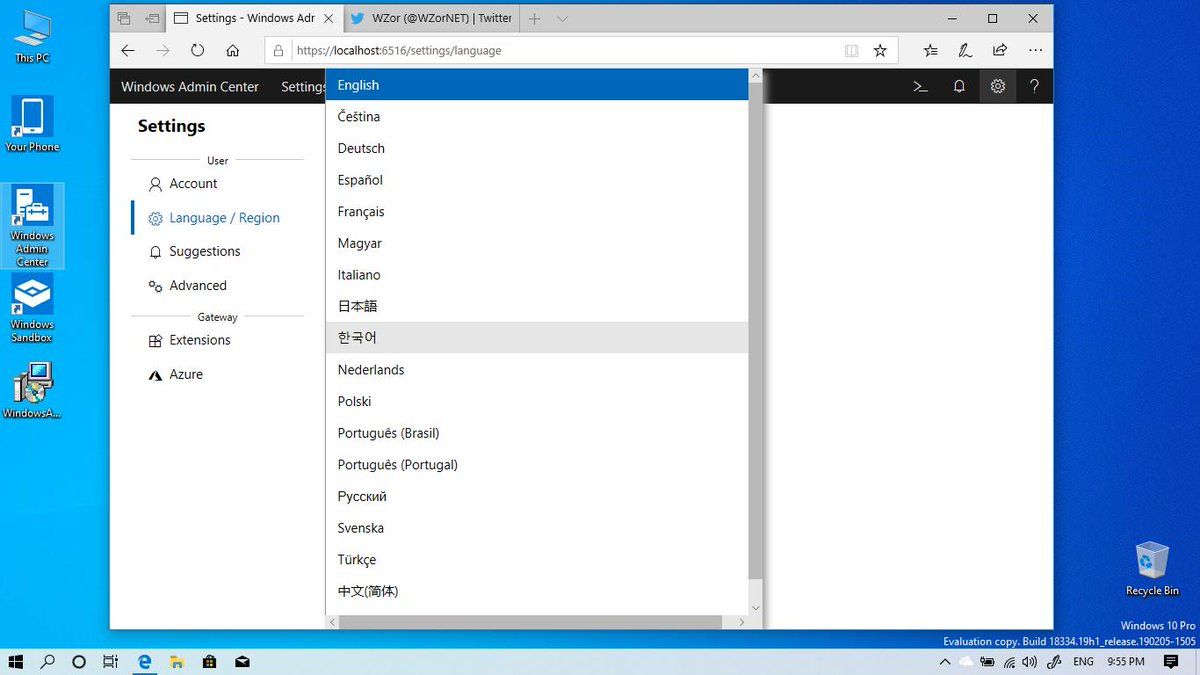
Task: Show the browser tab list chevron
Action: point(562,18)
